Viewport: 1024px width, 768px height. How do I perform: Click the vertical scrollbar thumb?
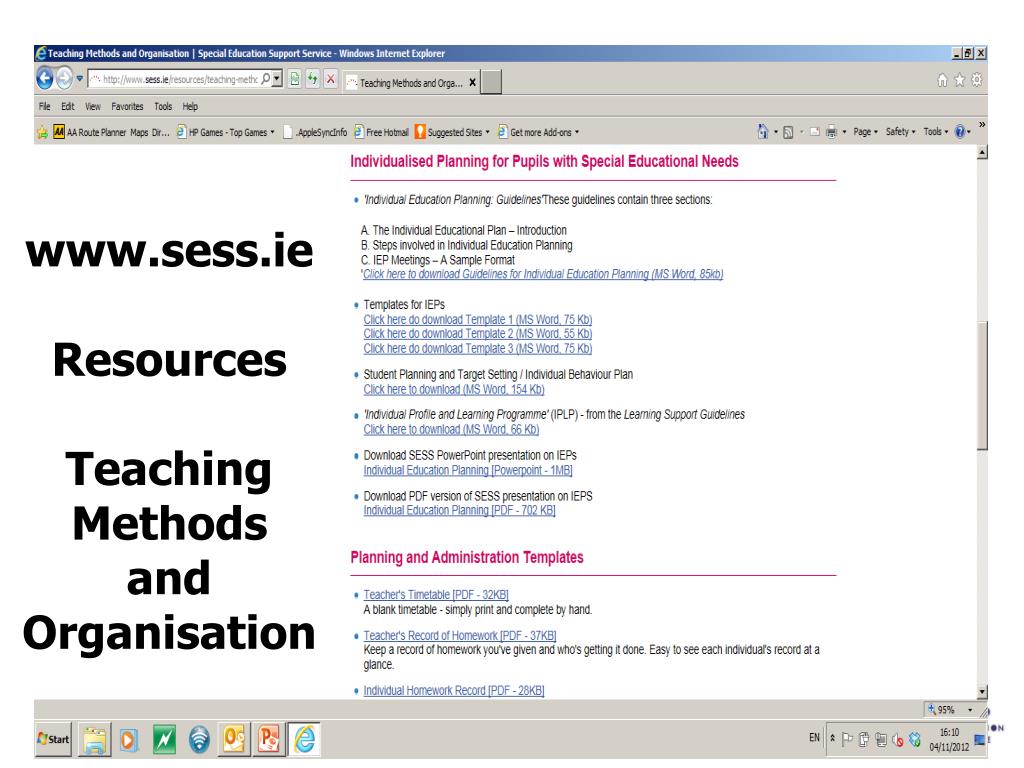(x=982, y=385)
